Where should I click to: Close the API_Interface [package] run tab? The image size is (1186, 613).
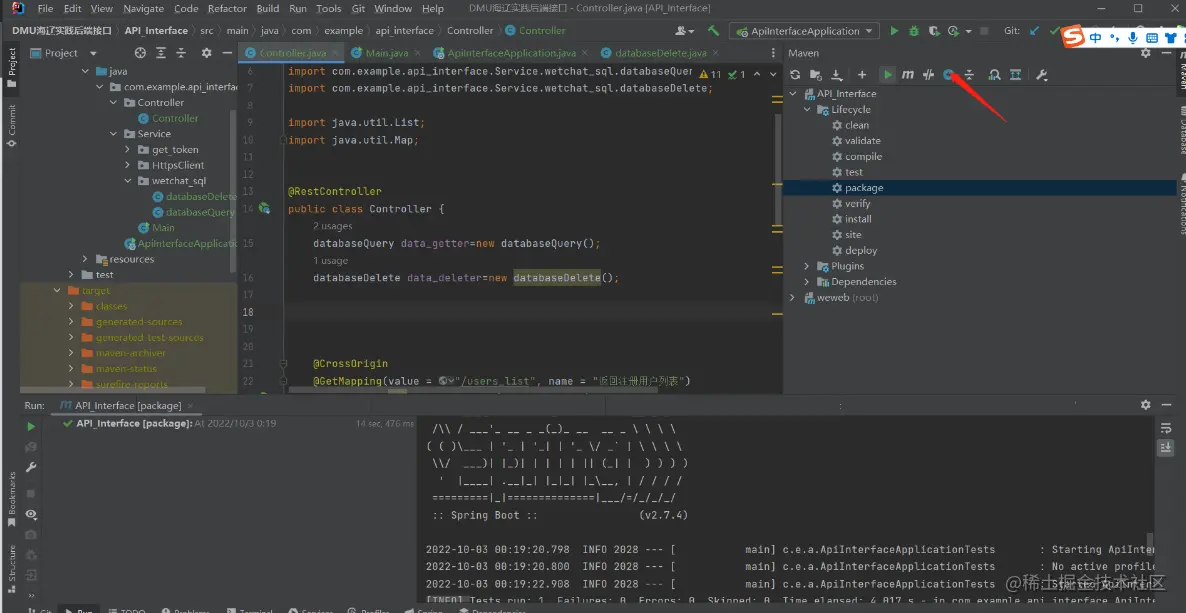(x=192, y=406)
